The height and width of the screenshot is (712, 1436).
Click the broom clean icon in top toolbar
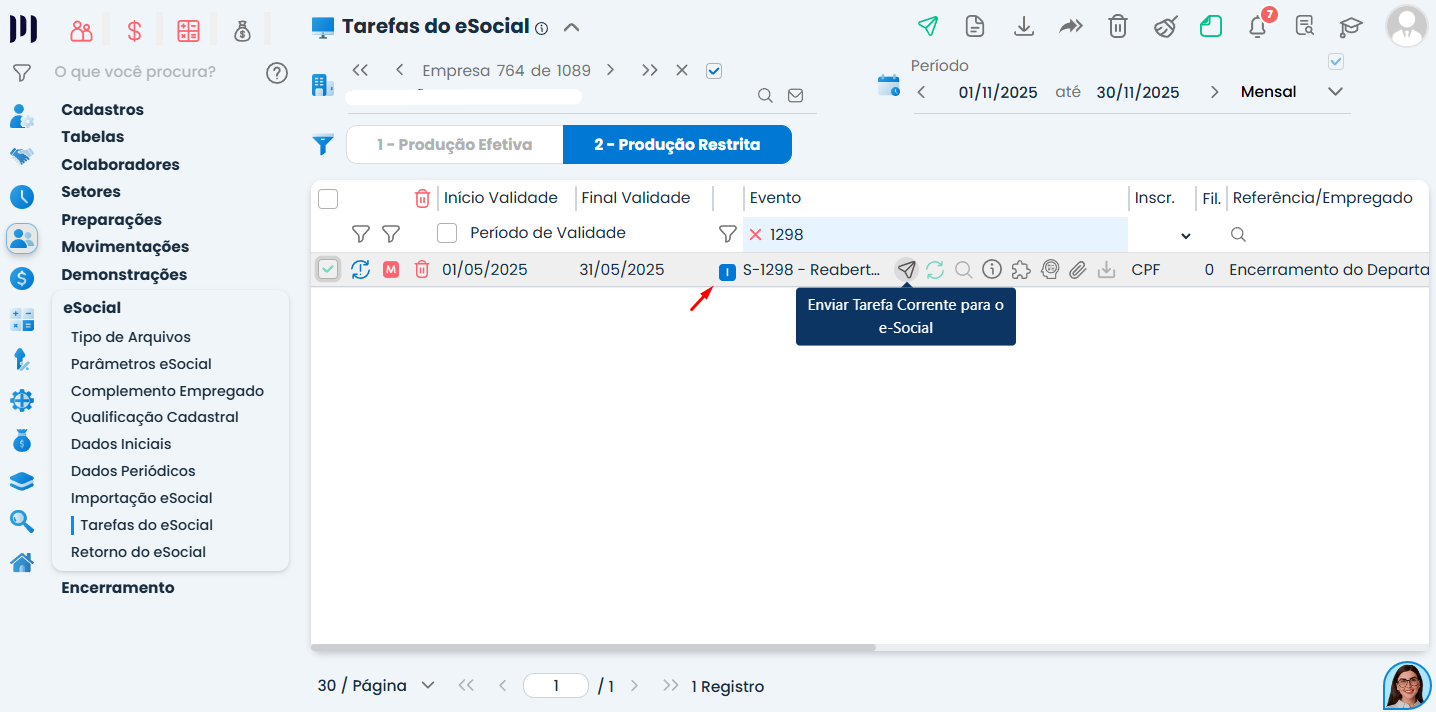1165,27
